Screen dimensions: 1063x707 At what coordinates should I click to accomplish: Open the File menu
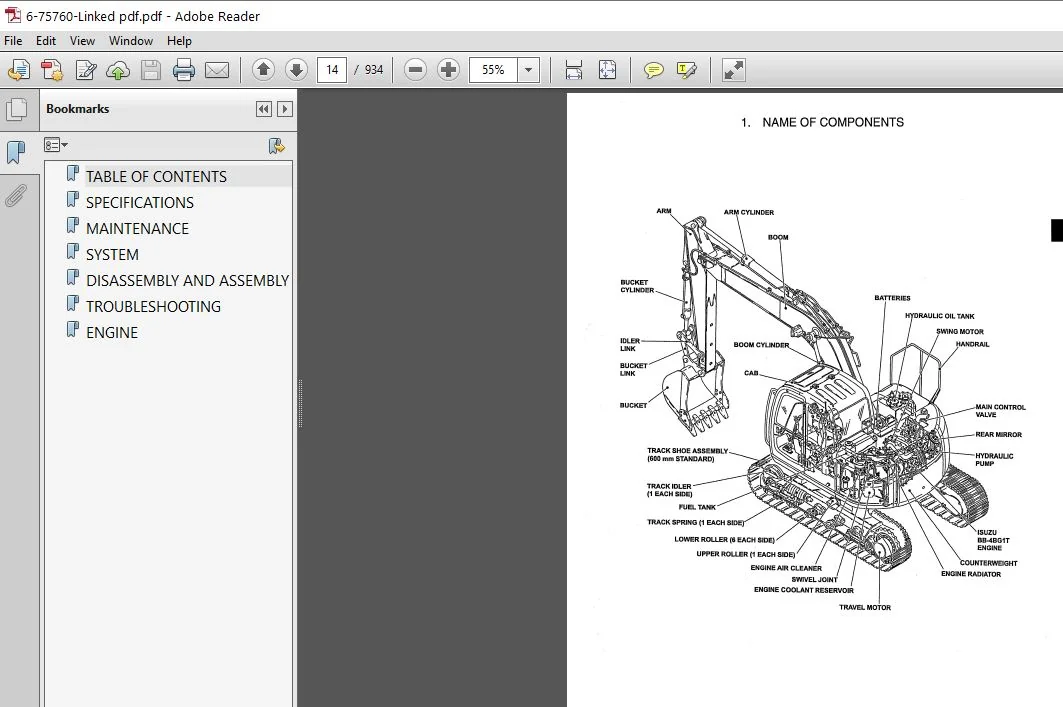(x=13, y=41)
